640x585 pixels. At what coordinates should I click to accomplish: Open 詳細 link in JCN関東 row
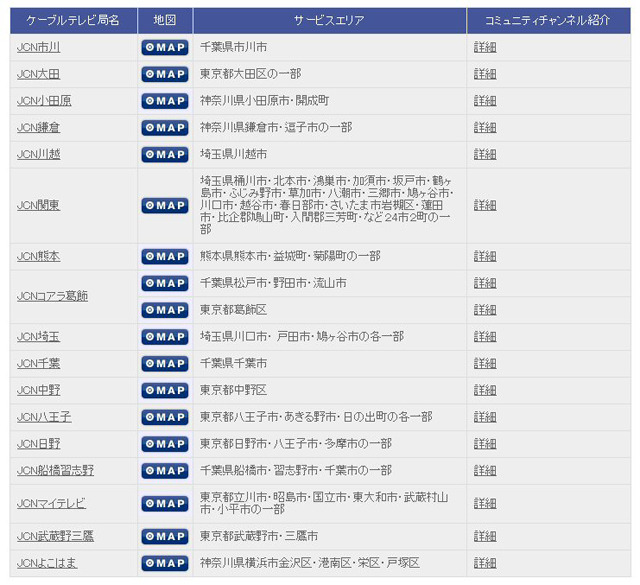(x=485, y=205)
